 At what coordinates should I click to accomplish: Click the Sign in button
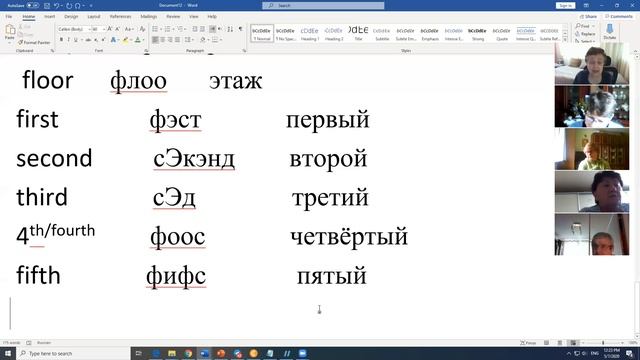tap(565, 6)
